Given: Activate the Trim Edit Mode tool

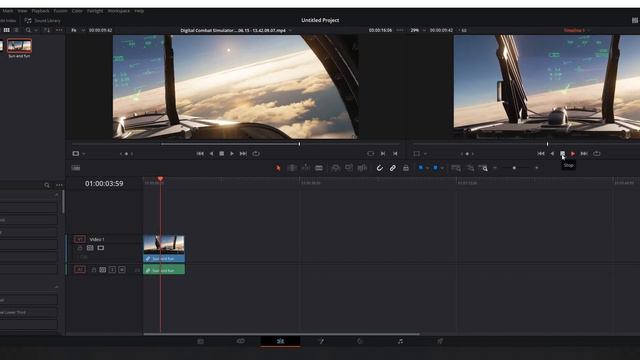Looking at the screenshot, I should 292,168.
